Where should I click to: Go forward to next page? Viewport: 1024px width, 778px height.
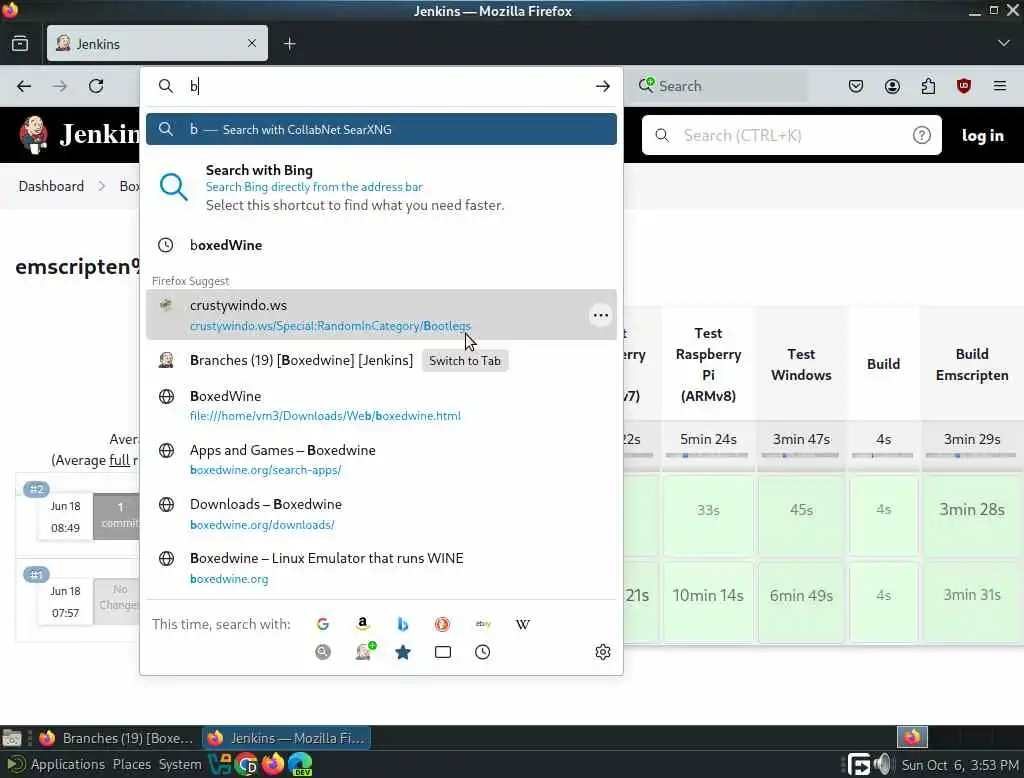click(x=60, y=86)
